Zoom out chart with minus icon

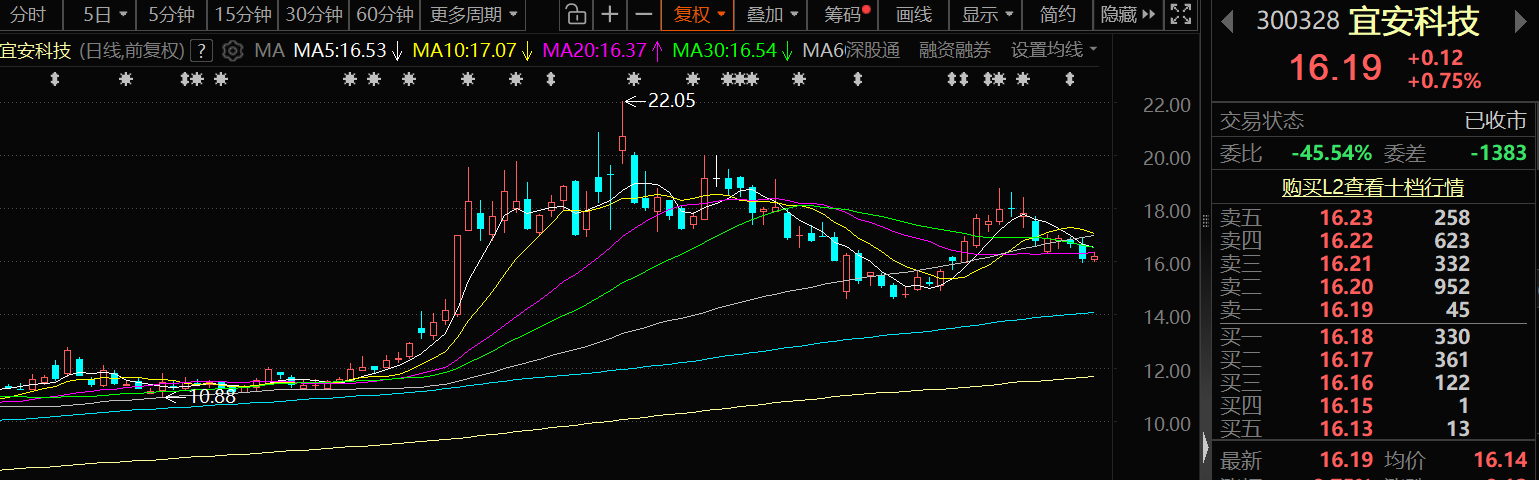[x=644, y=15]
